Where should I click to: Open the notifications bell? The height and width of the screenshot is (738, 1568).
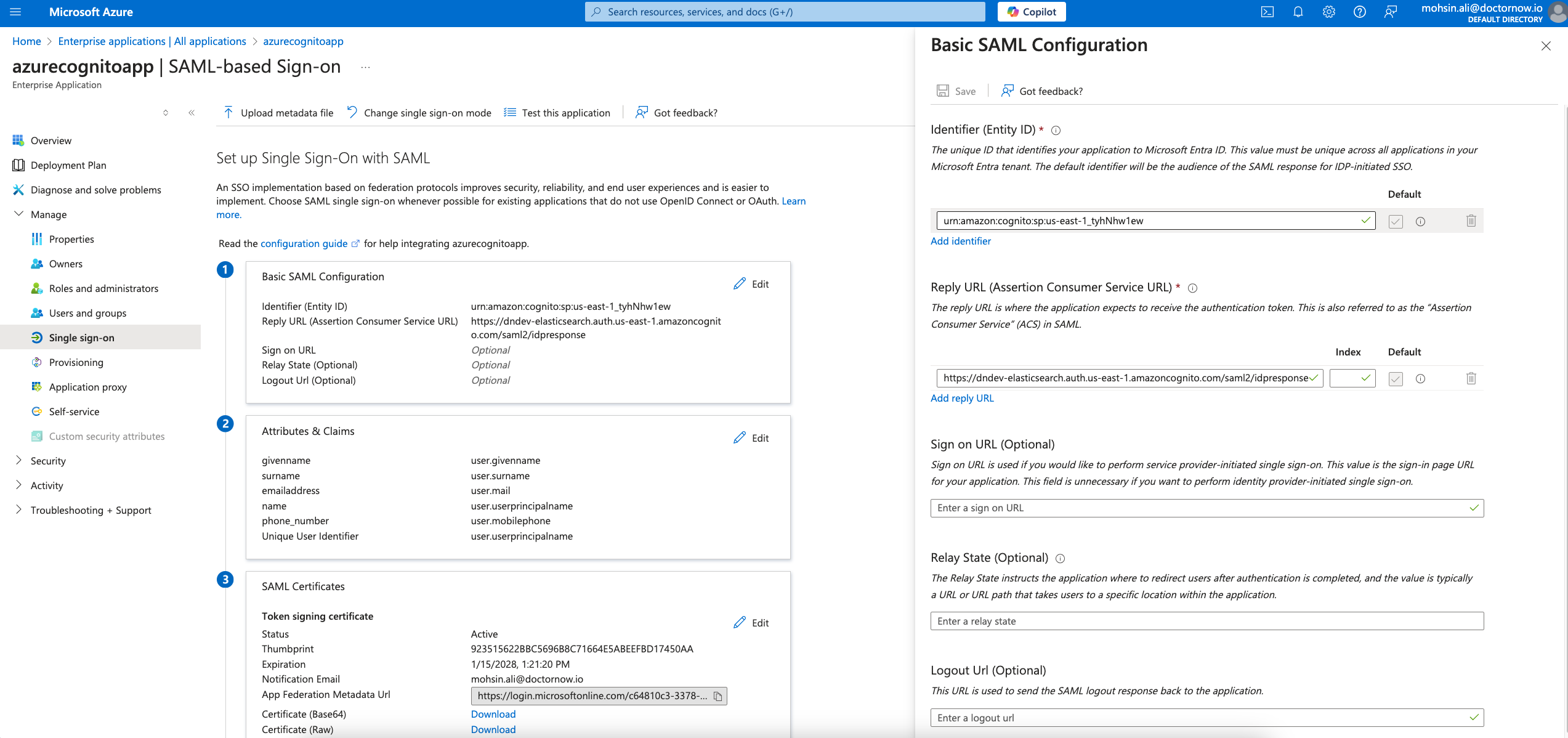pyautogui.click(x=1298, y=12)
